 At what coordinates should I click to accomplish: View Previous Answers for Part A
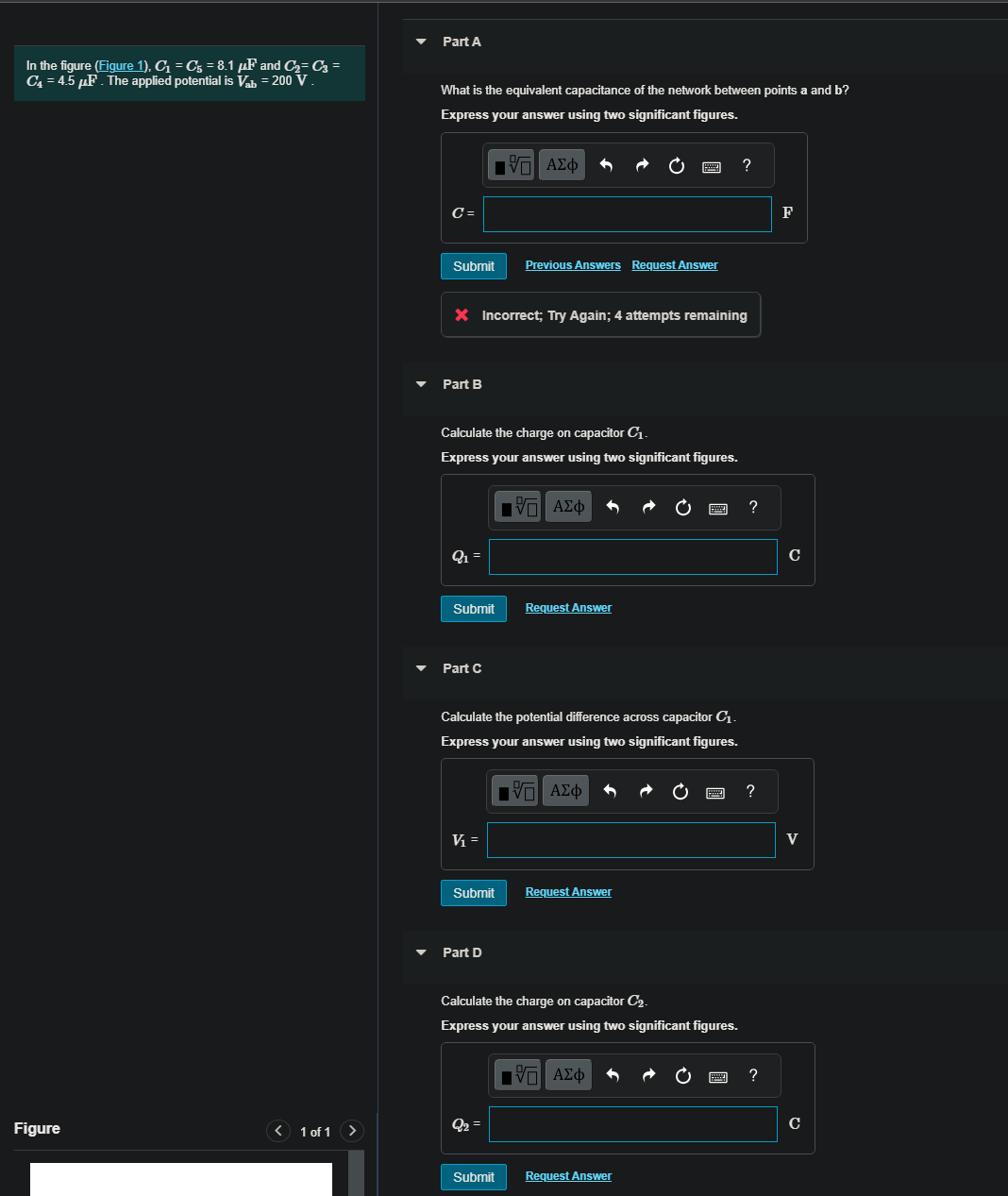click(x=573, y=265)
